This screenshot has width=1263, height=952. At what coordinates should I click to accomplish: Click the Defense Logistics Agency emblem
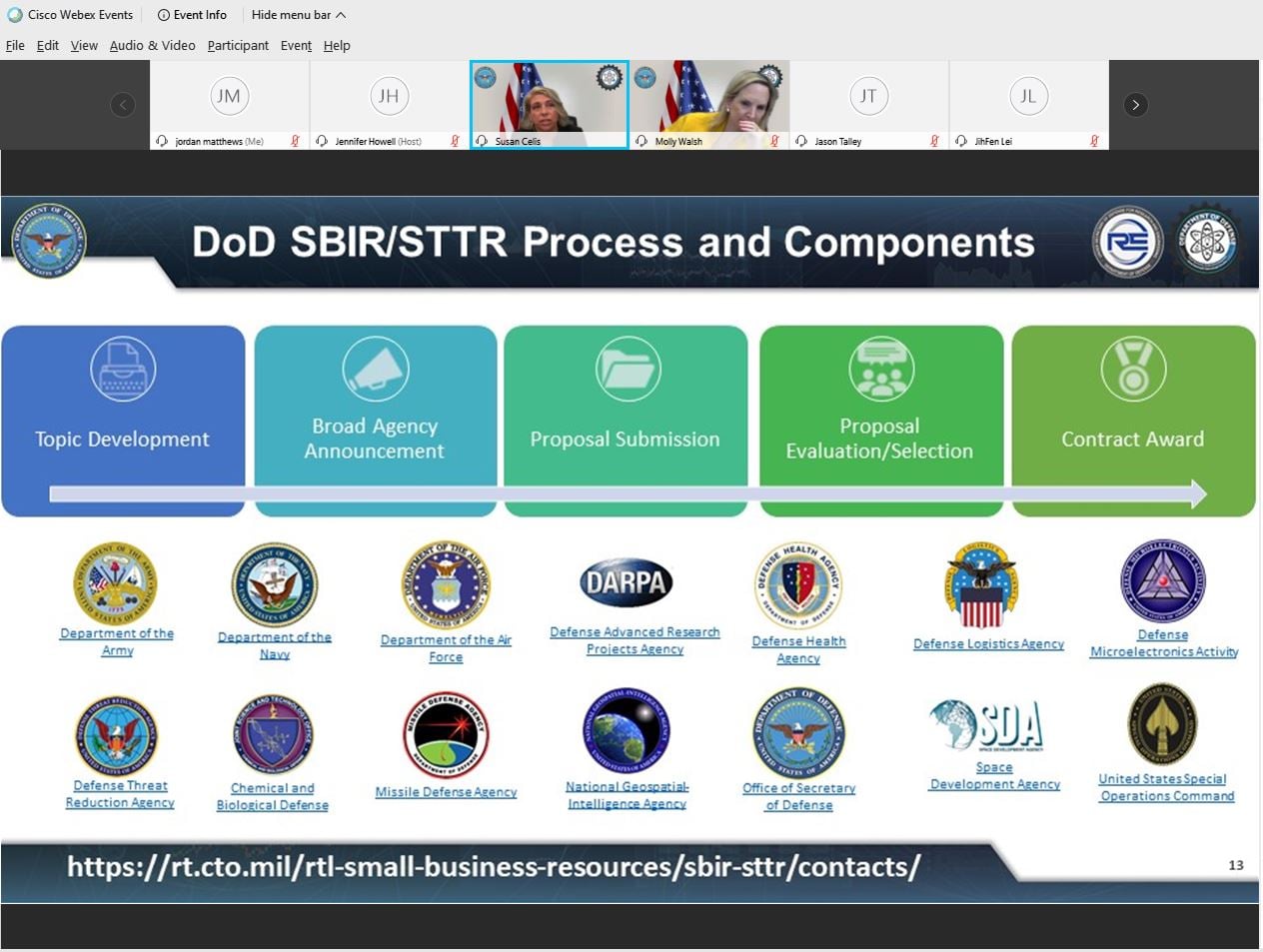[982, 585]
